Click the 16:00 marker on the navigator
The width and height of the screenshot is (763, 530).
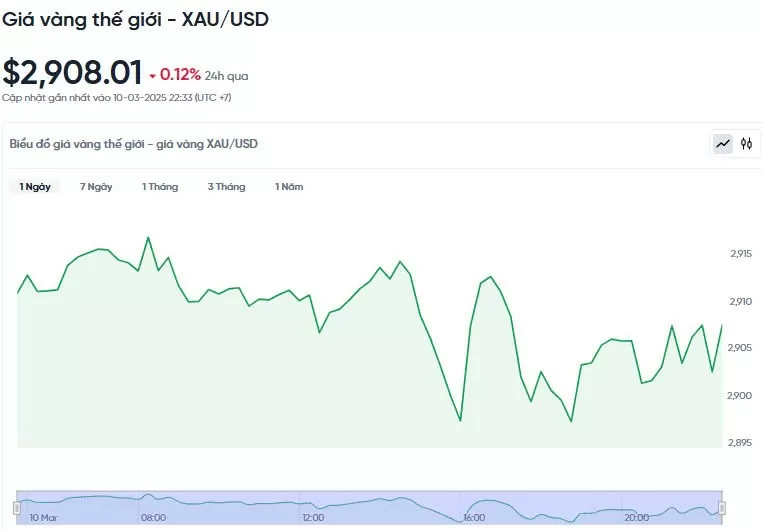474,518
